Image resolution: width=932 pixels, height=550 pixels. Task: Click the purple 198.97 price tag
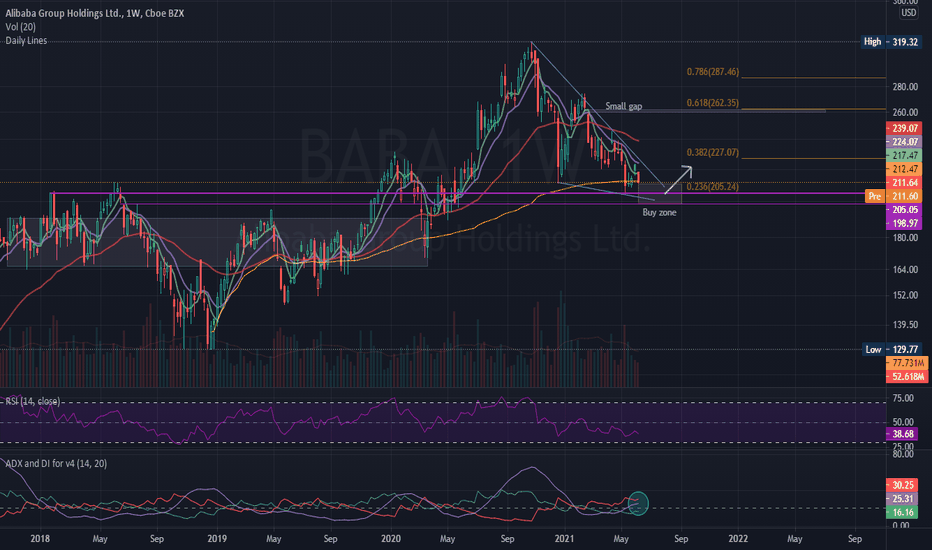tap(903, 223)
